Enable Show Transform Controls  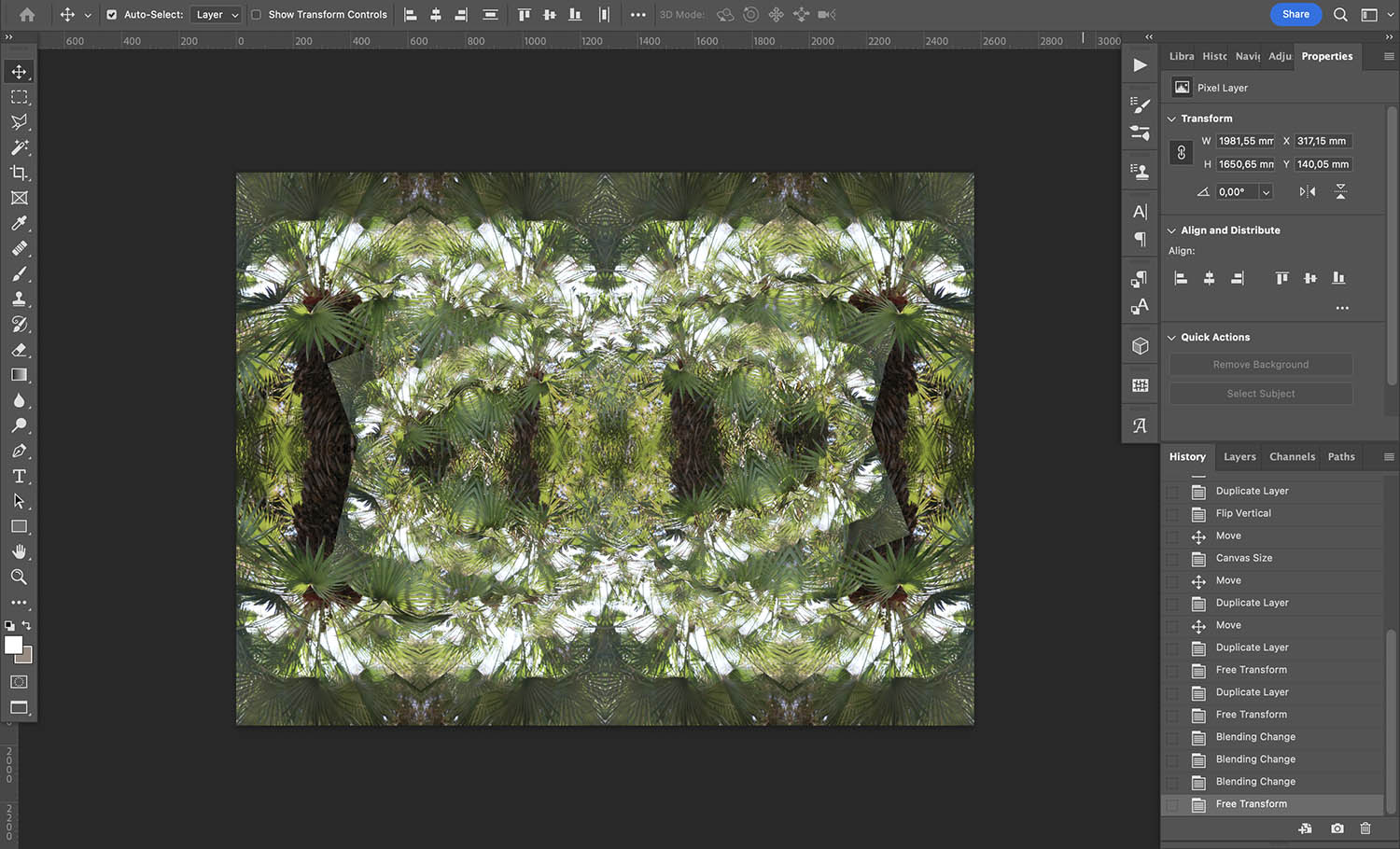[x=256, y=14]
